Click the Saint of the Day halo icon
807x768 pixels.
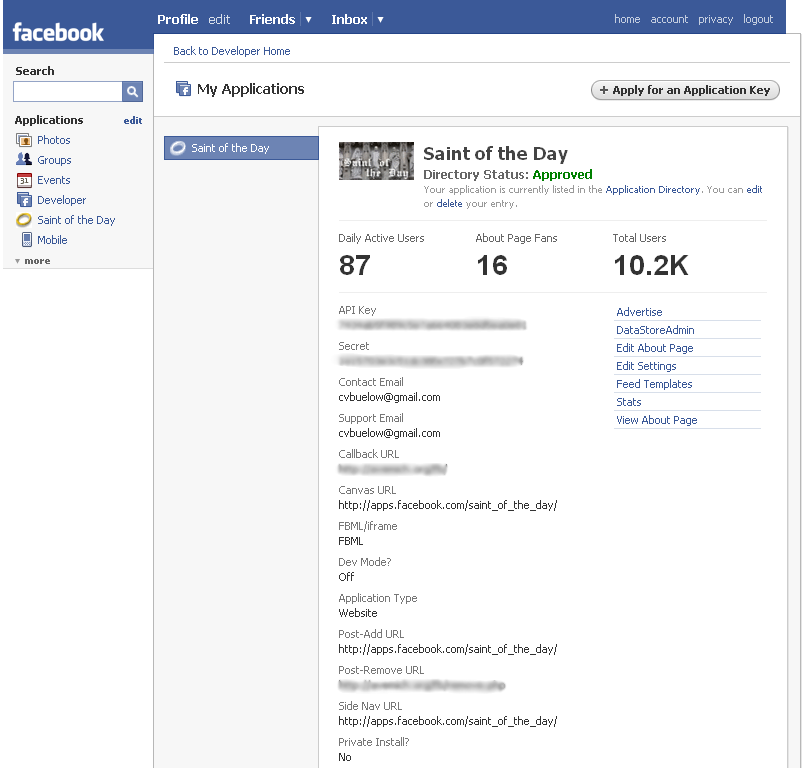pyautogui.click(x=25, y=220)
